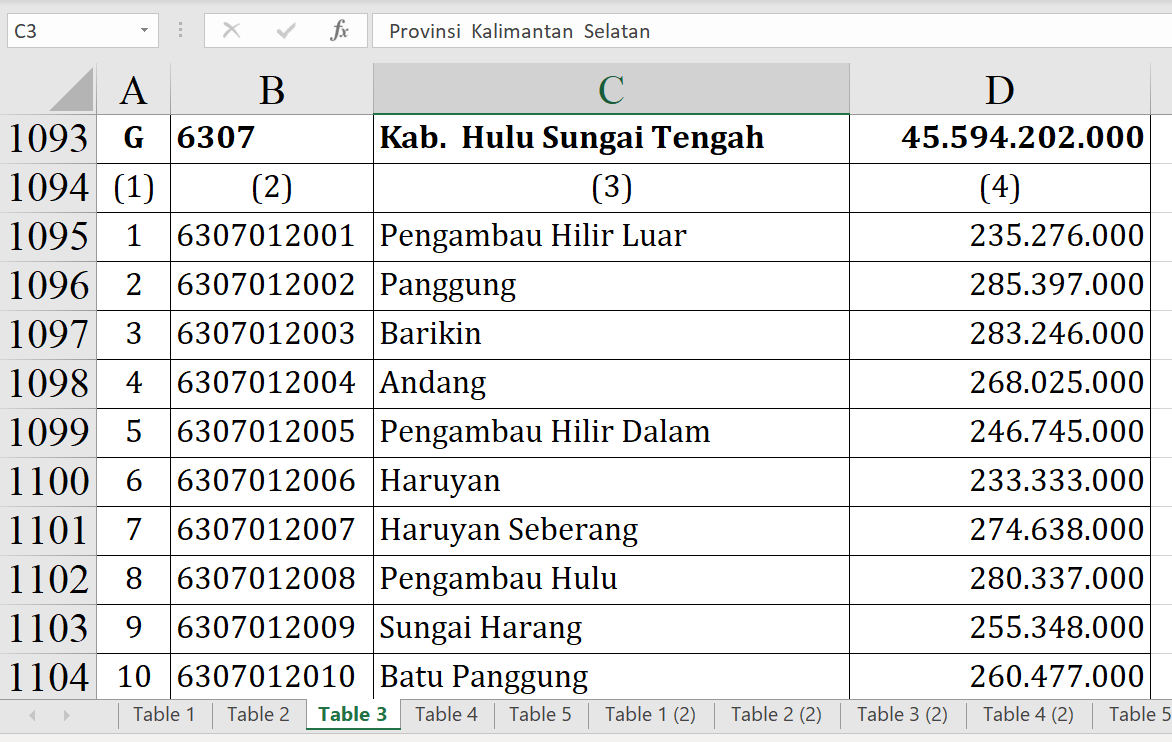The height and width of the screenshot is (742, 1172).
Task: Select column D header
Action: click(x=999, y=90)
